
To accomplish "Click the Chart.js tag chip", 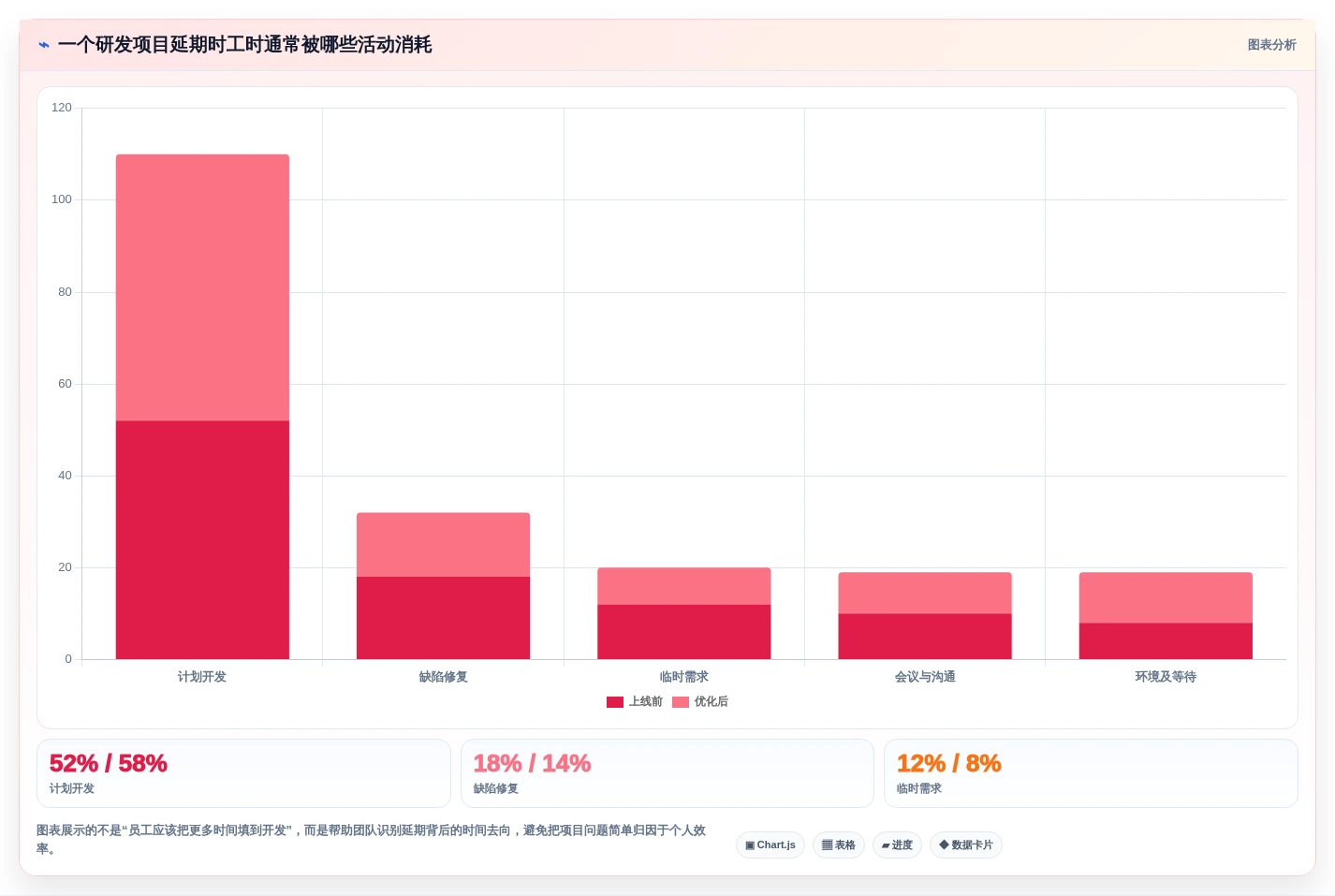I will [770, 845].
